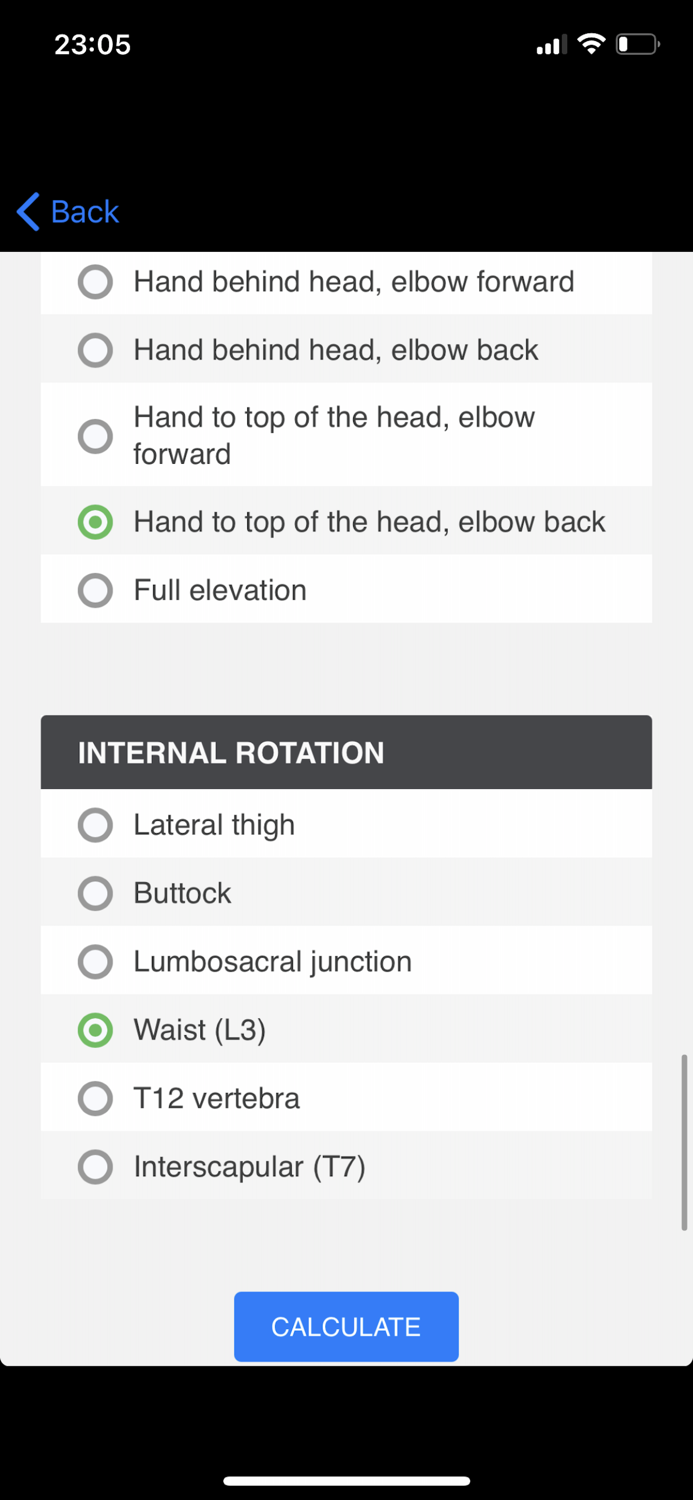Select 'Lateral thigh' internal rotation option

point(96,825)
